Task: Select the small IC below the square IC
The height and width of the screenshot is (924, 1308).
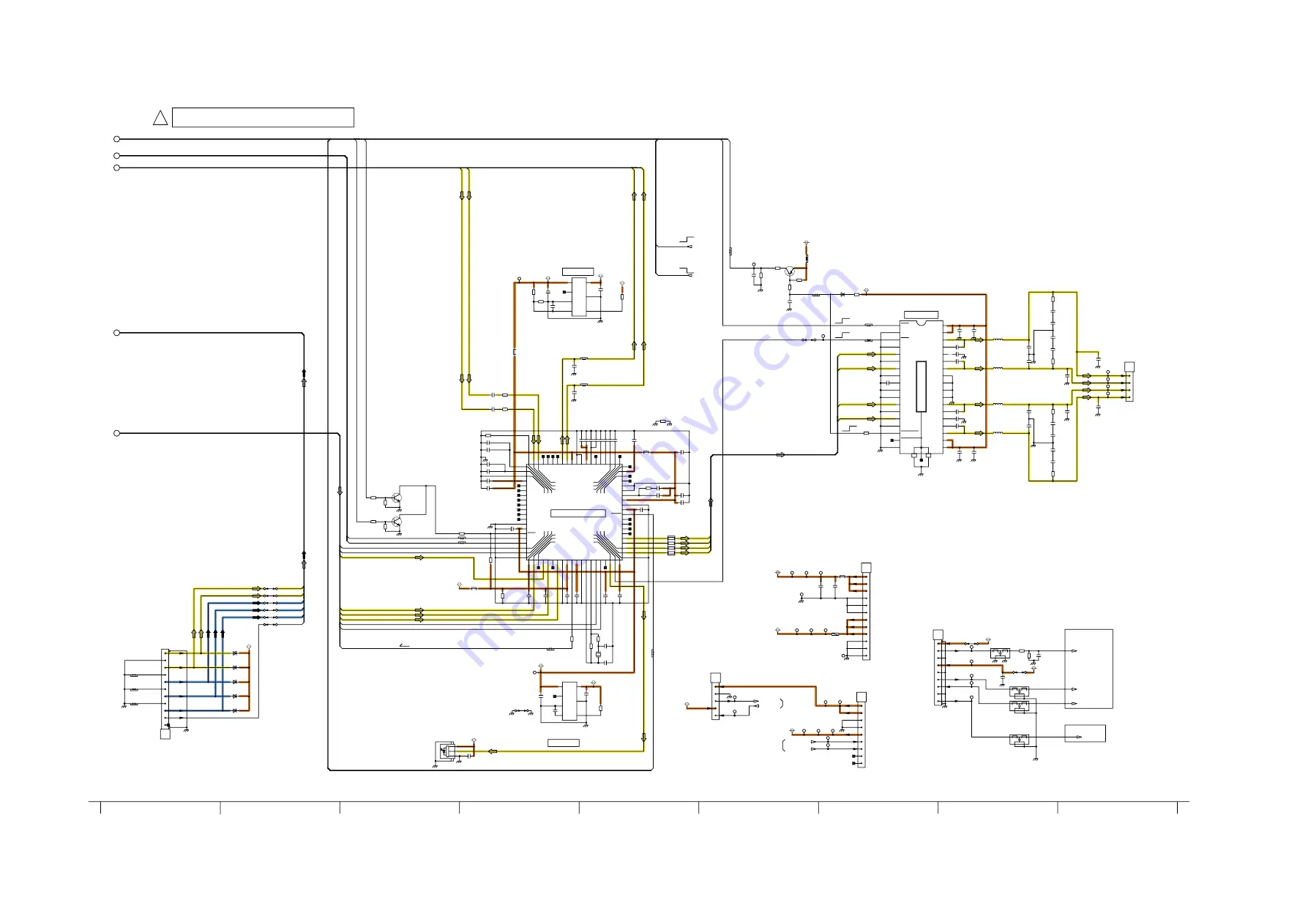Action: point(569,701)
